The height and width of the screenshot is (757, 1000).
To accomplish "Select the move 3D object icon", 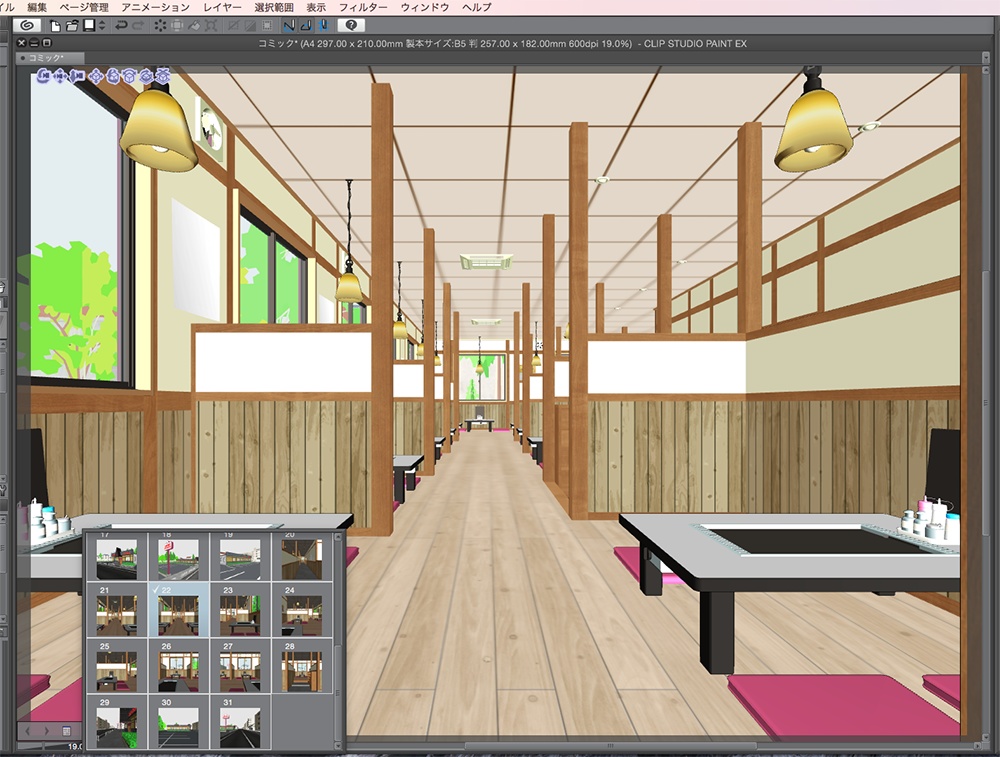I will point(96,76).
